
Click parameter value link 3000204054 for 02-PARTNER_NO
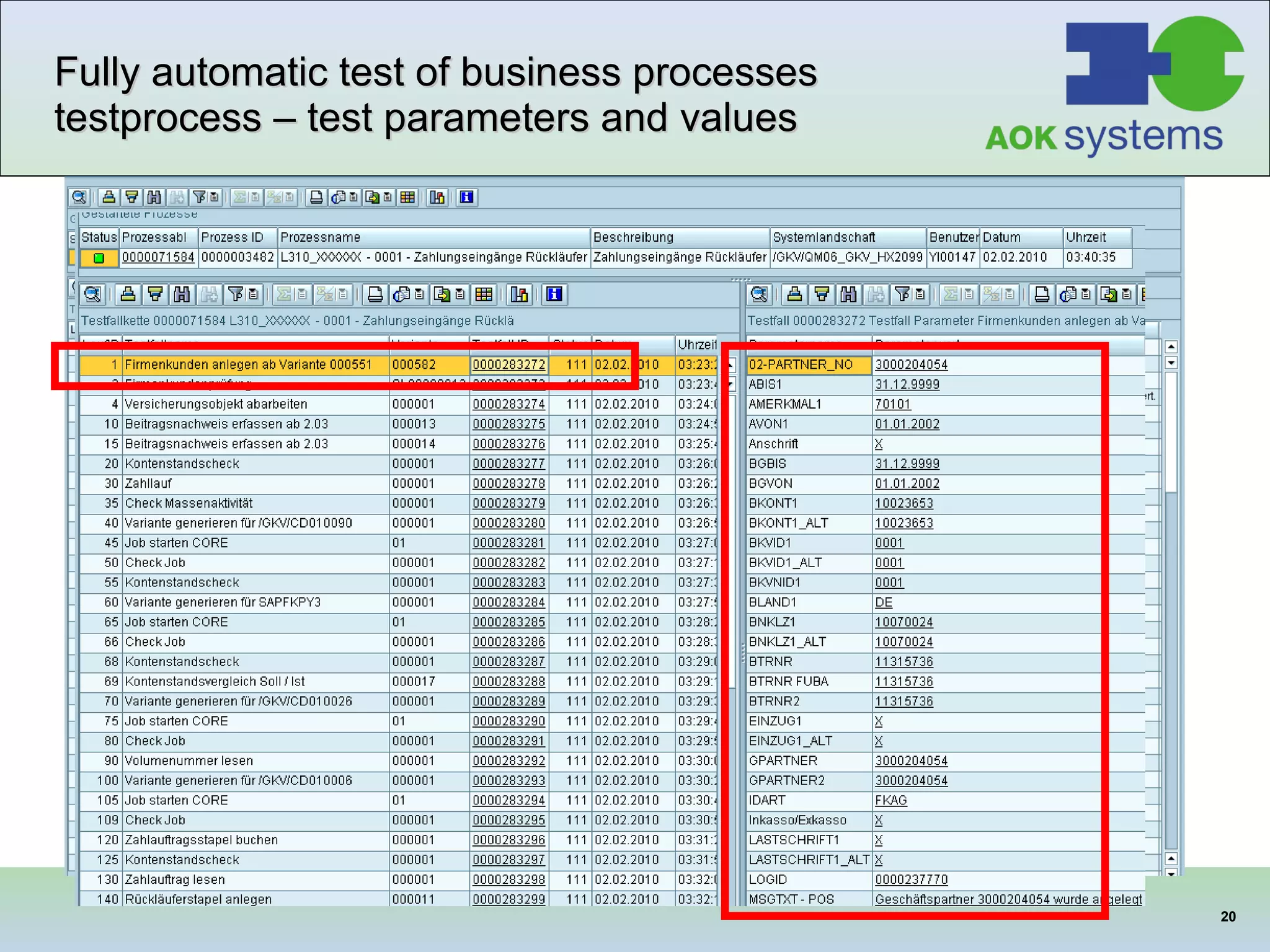coord(911,364)
